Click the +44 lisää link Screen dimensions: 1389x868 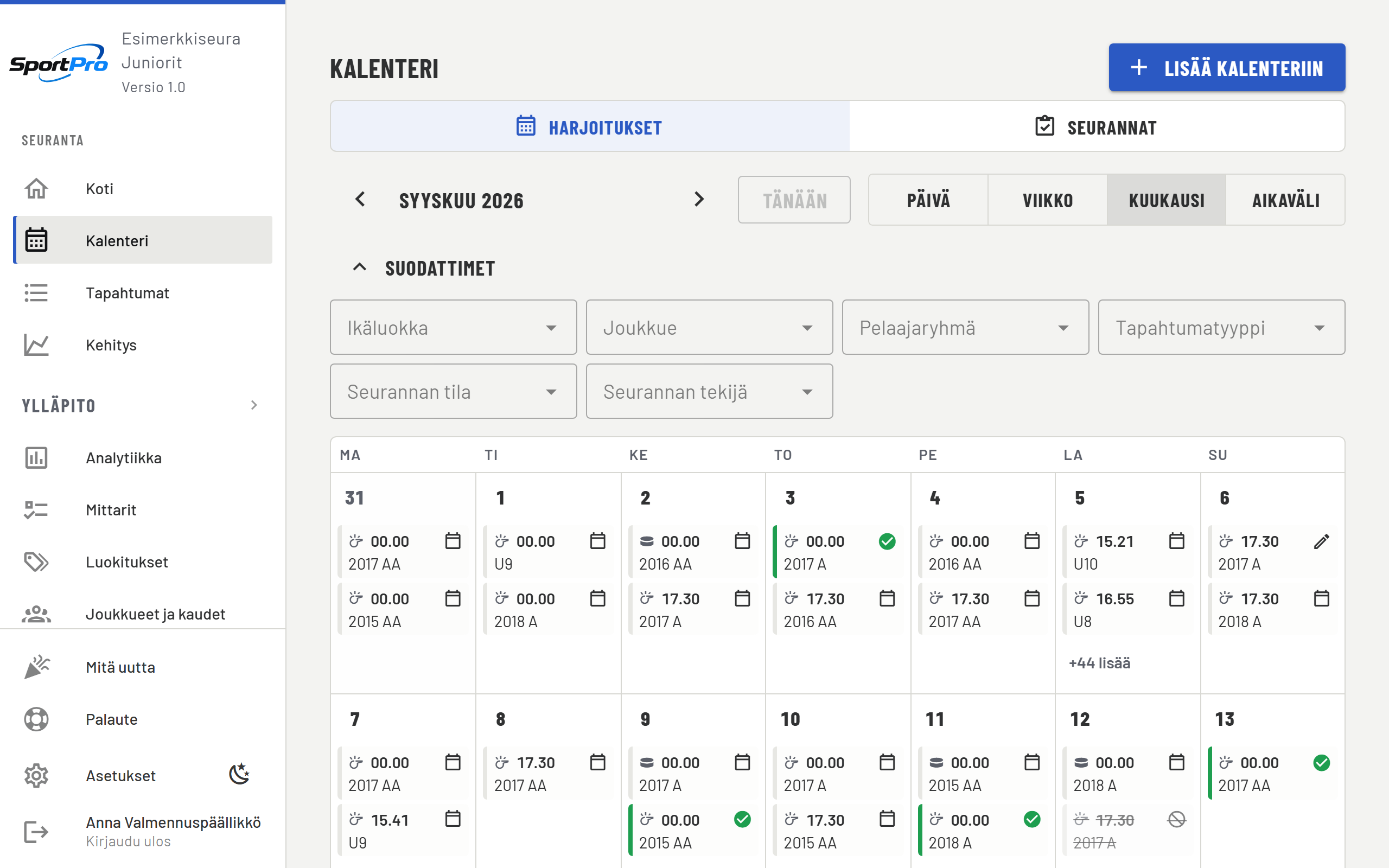(x=1099, y=663)
